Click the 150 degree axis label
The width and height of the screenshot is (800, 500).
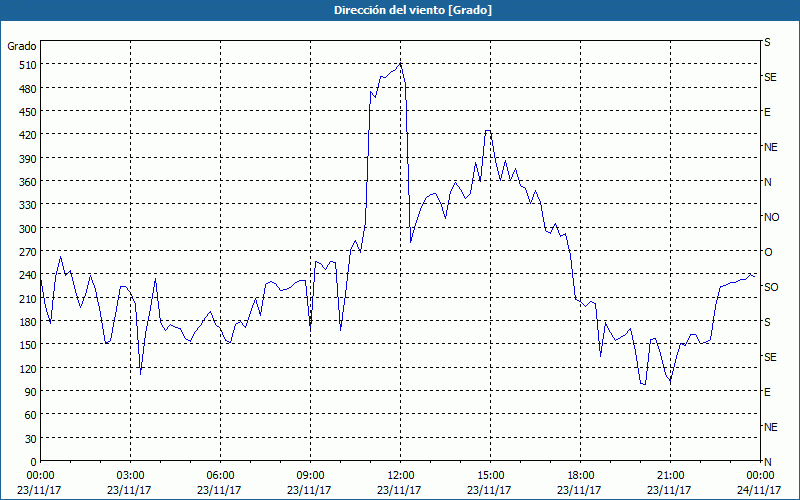28,345
